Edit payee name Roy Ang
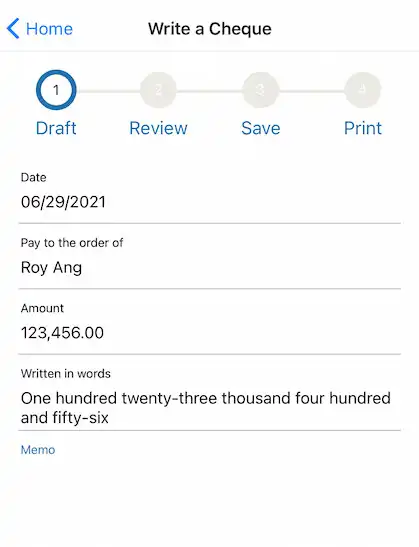 coord(209,268)
